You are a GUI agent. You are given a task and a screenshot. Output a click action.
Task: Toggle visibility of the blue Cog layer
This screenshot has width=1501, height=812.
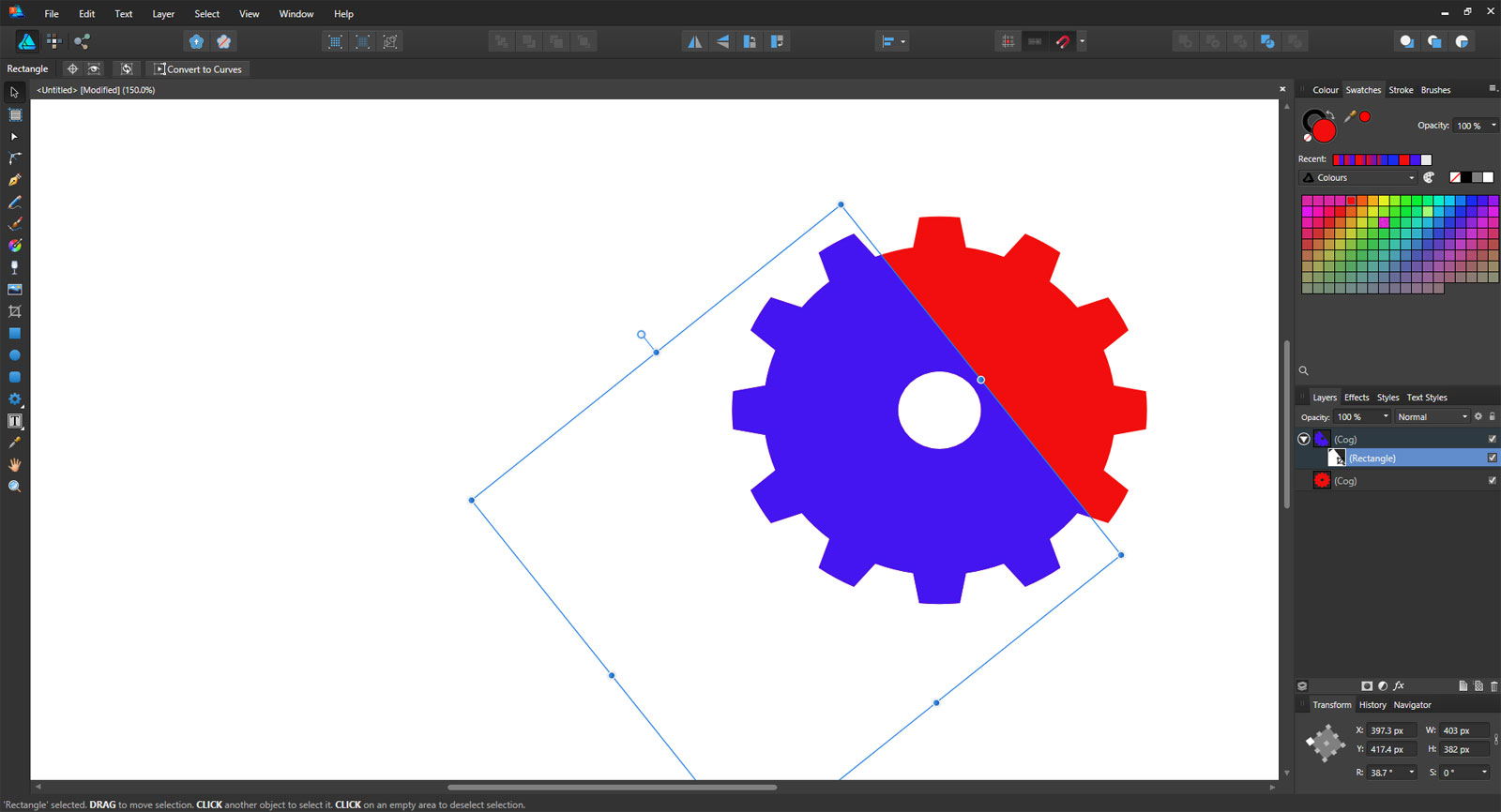click(x=1492, y=439)
